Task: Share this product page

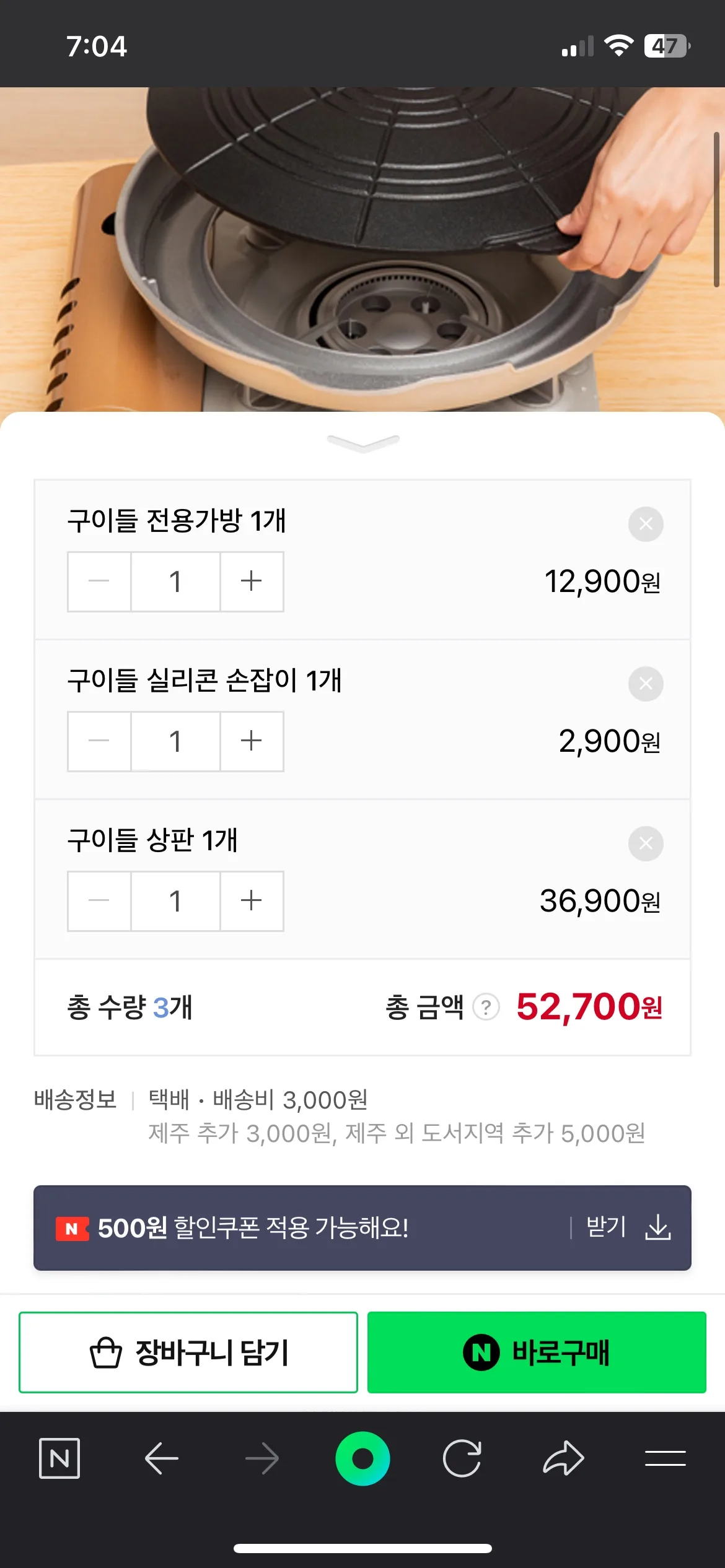Action: pyautogui.click(x=563, y=1458)
